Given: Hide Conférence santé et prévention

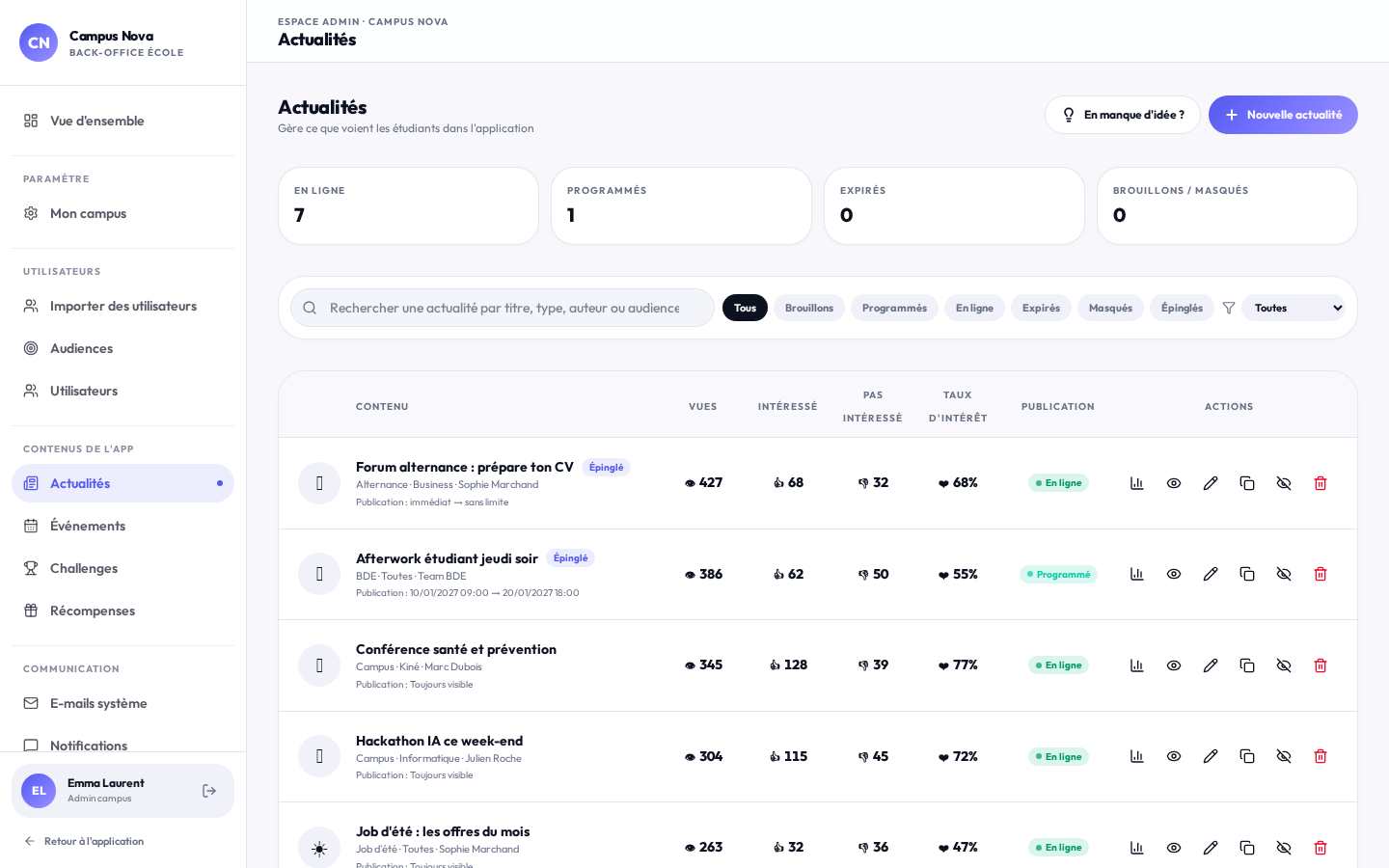Looking at the screenshot, I should coord(1284,665).
